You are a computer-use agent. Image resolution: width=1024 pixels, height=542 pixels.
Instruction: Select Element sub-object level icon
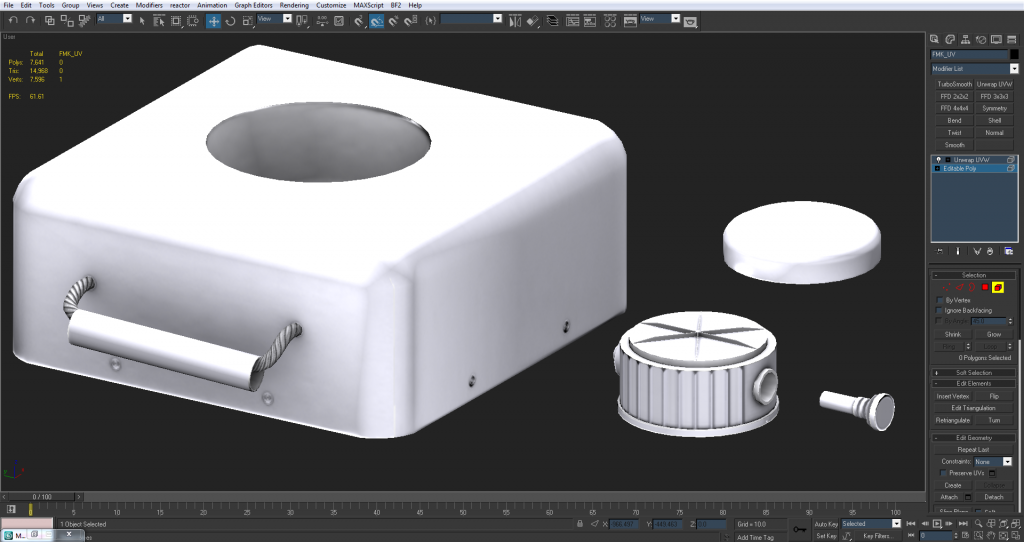(x=998, y=288)
